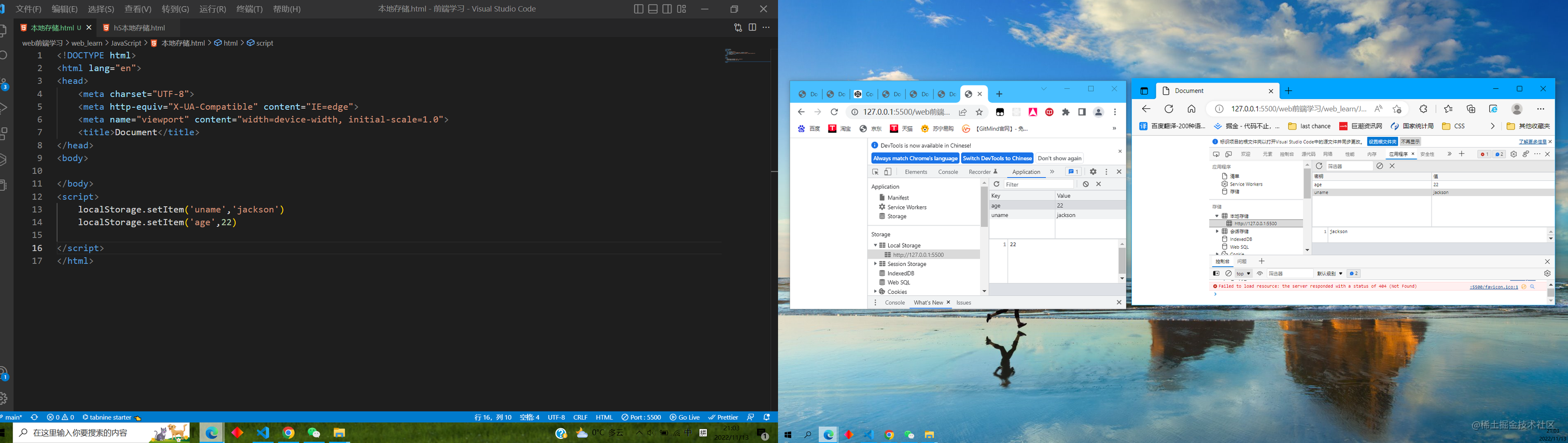Toggle primary sidebar layout icon in VS Code title bar
Image resolution: width=1568 pixels, height=443 pixels.
click(x=638, y=8)
